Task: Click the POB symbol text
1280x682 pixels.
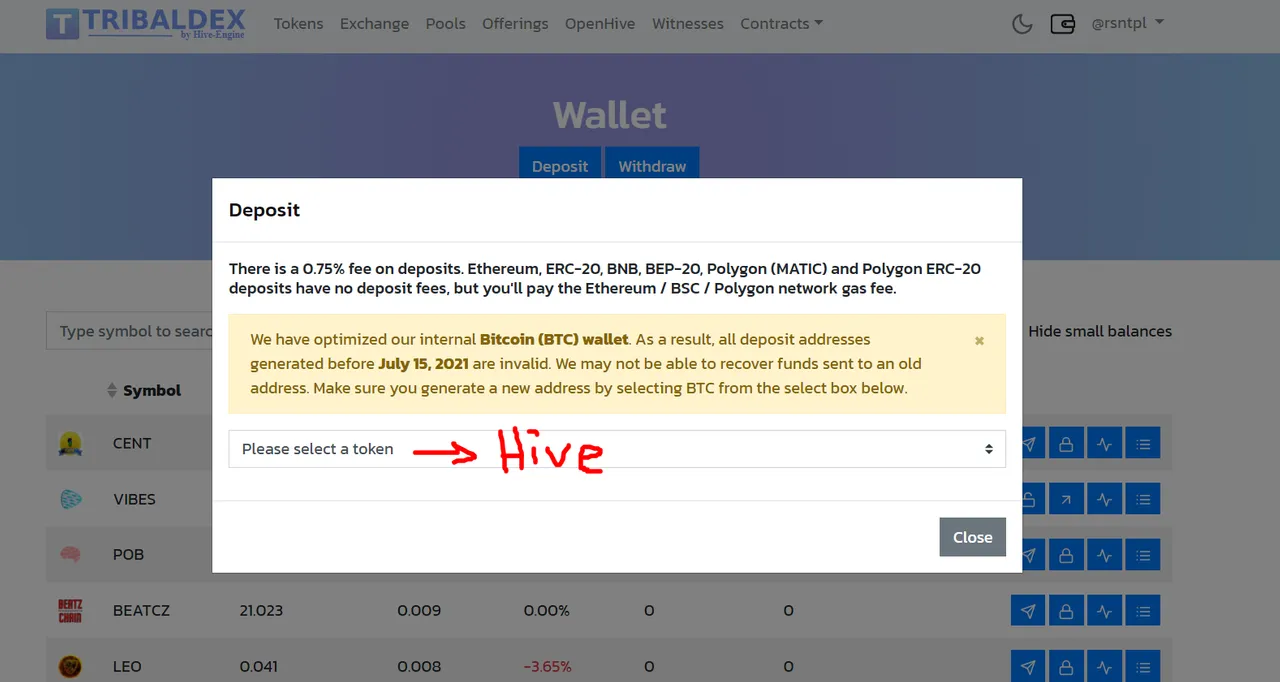Action: (x=128, y=555)
